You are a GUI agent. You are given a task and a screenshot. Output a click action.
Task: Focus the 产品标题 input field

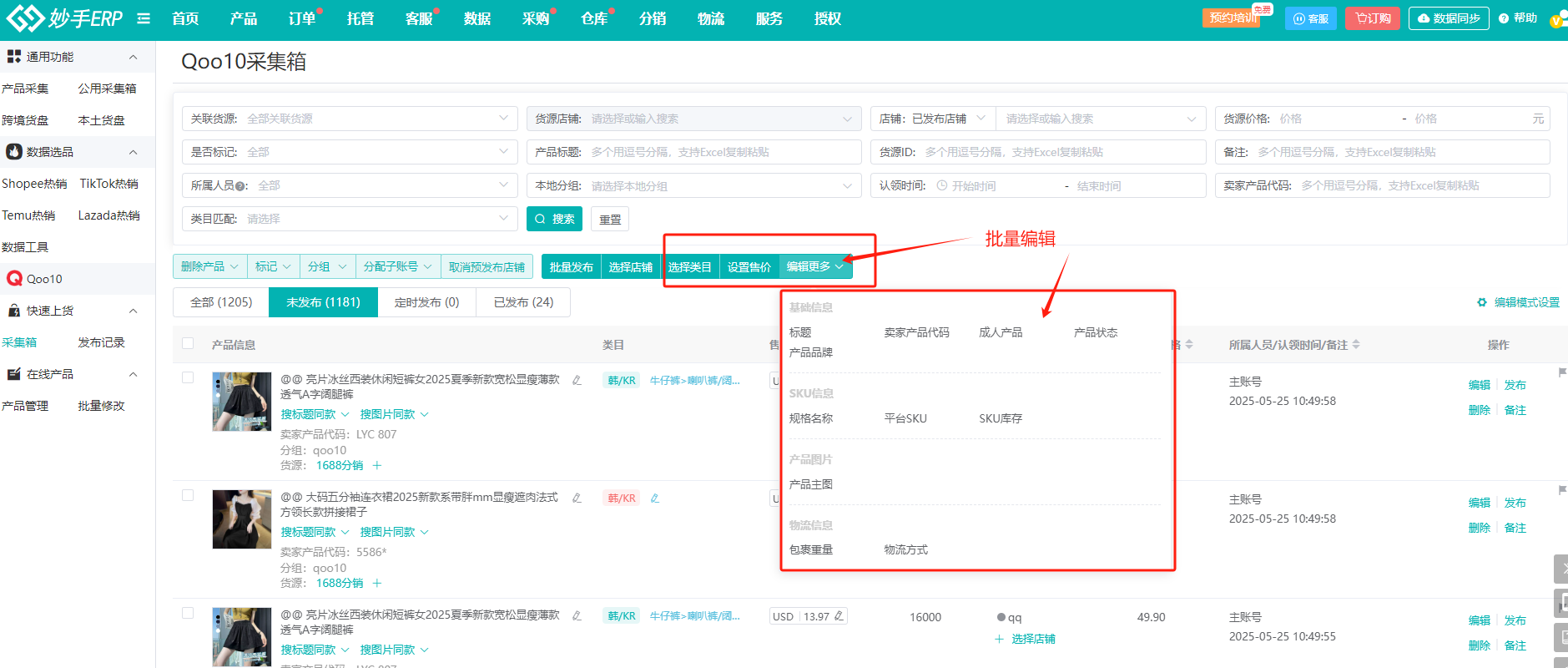693,152
